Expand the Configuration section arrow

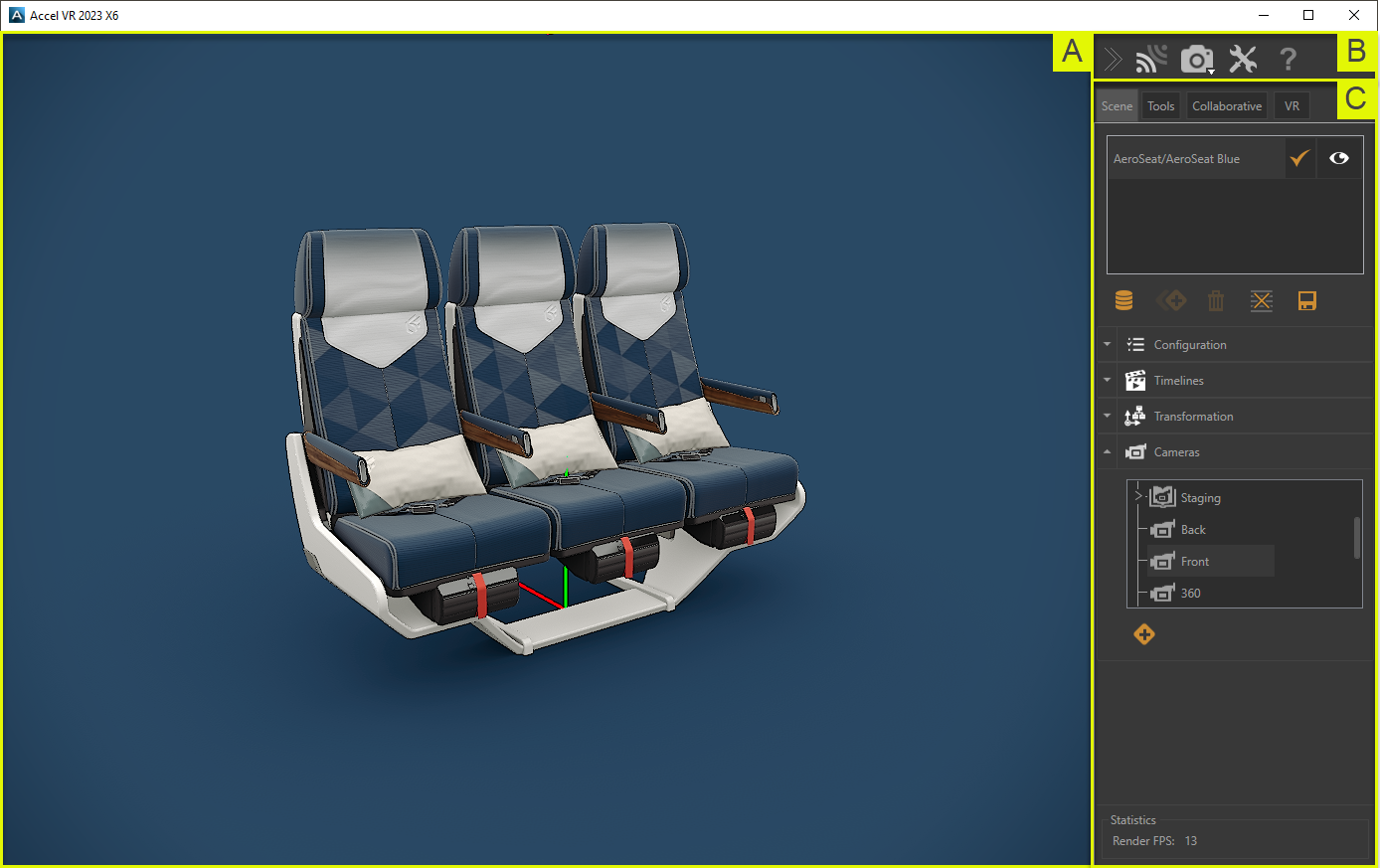(1108, 345)
